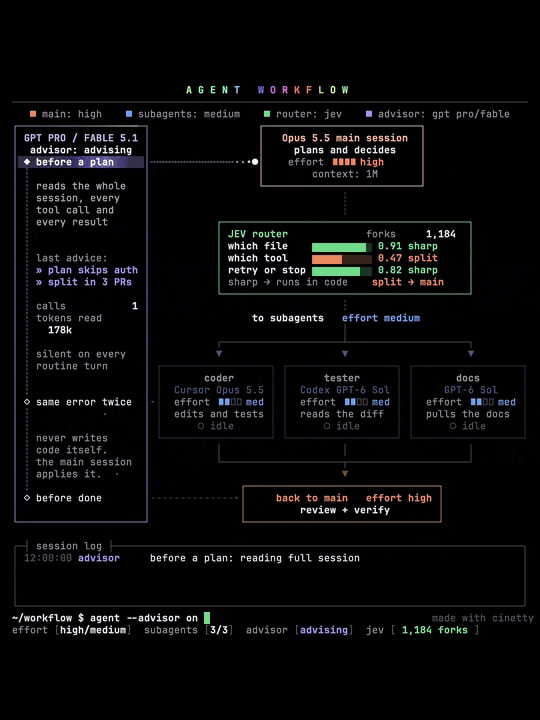Click the down arrow above the docs box
540x720 pixels.
(471, 354)
